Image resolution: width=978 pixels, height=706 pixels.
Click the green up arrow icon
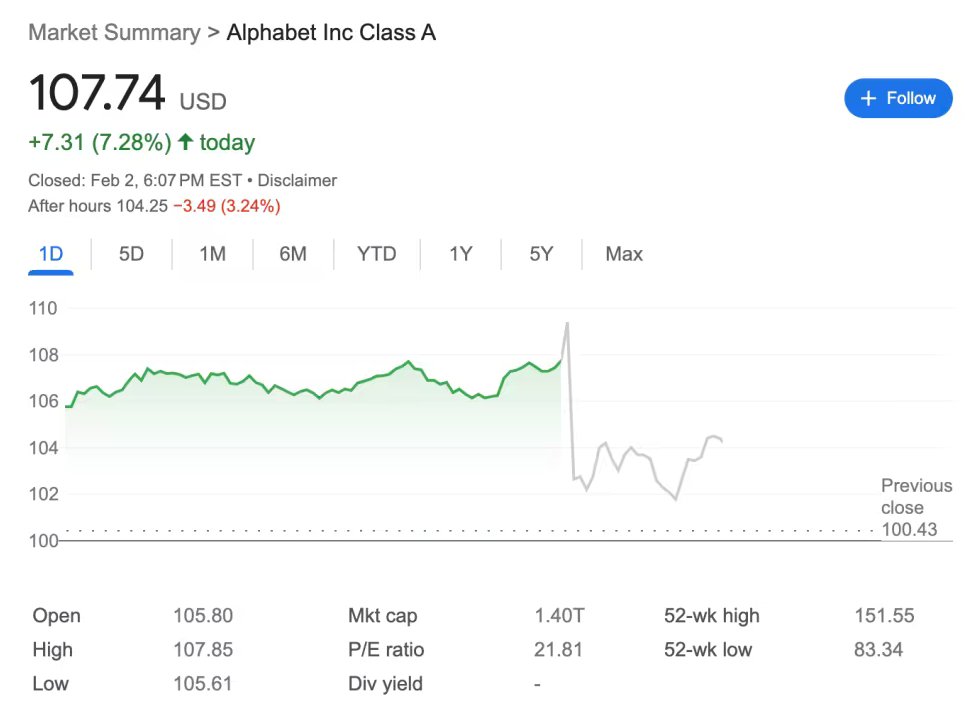[185, 142]
